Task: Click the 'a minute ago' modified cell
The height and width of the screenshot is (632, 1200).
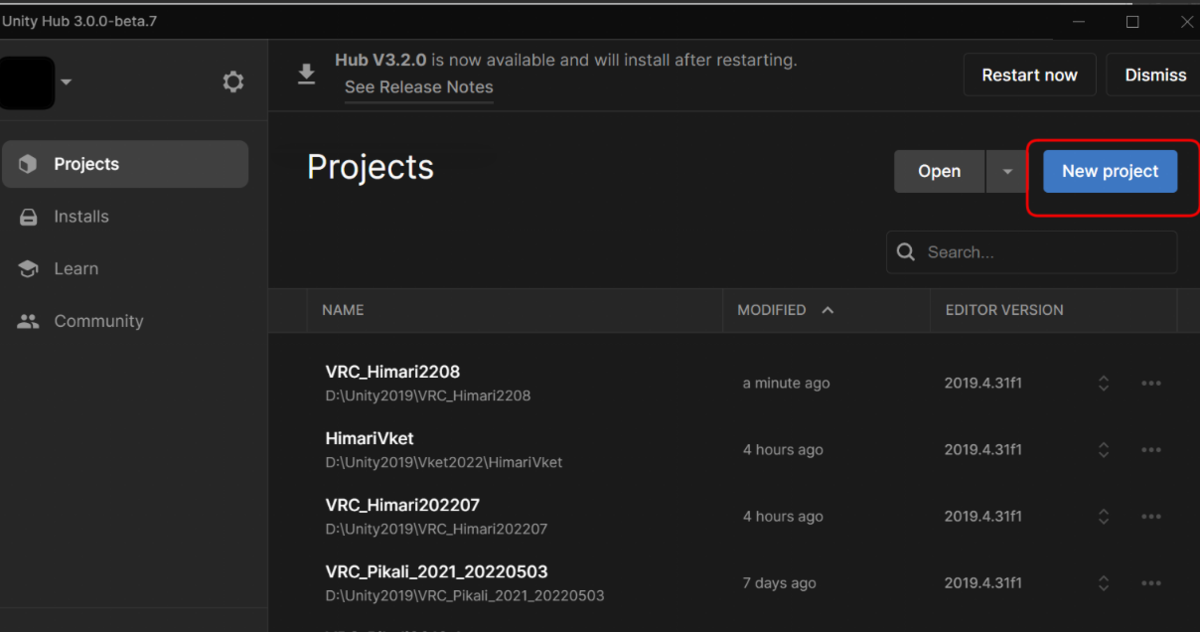Action: pyautogui.click(x=786, y=383)
